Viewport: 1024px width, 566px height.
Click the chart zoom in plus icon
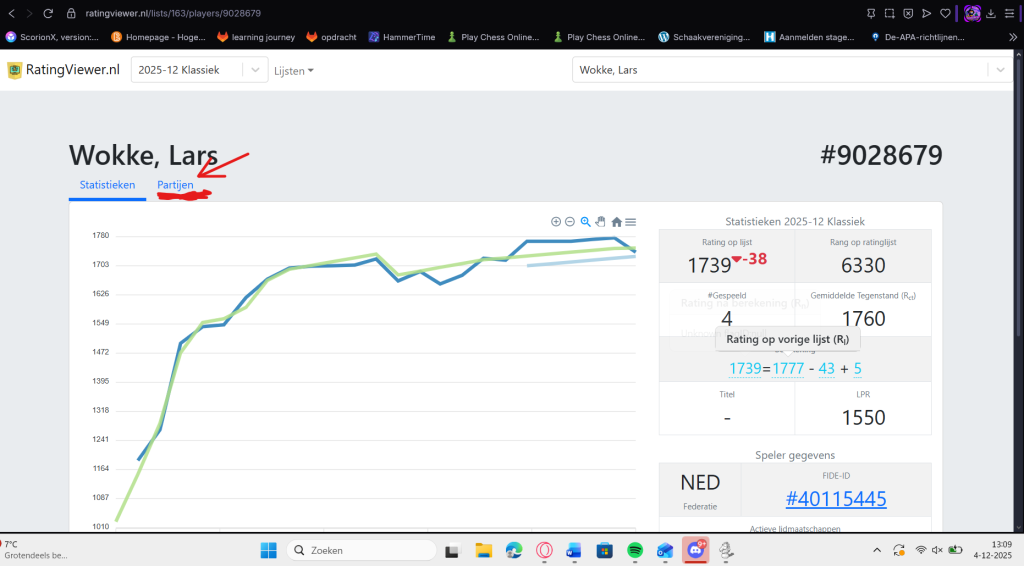click(556, 222)
